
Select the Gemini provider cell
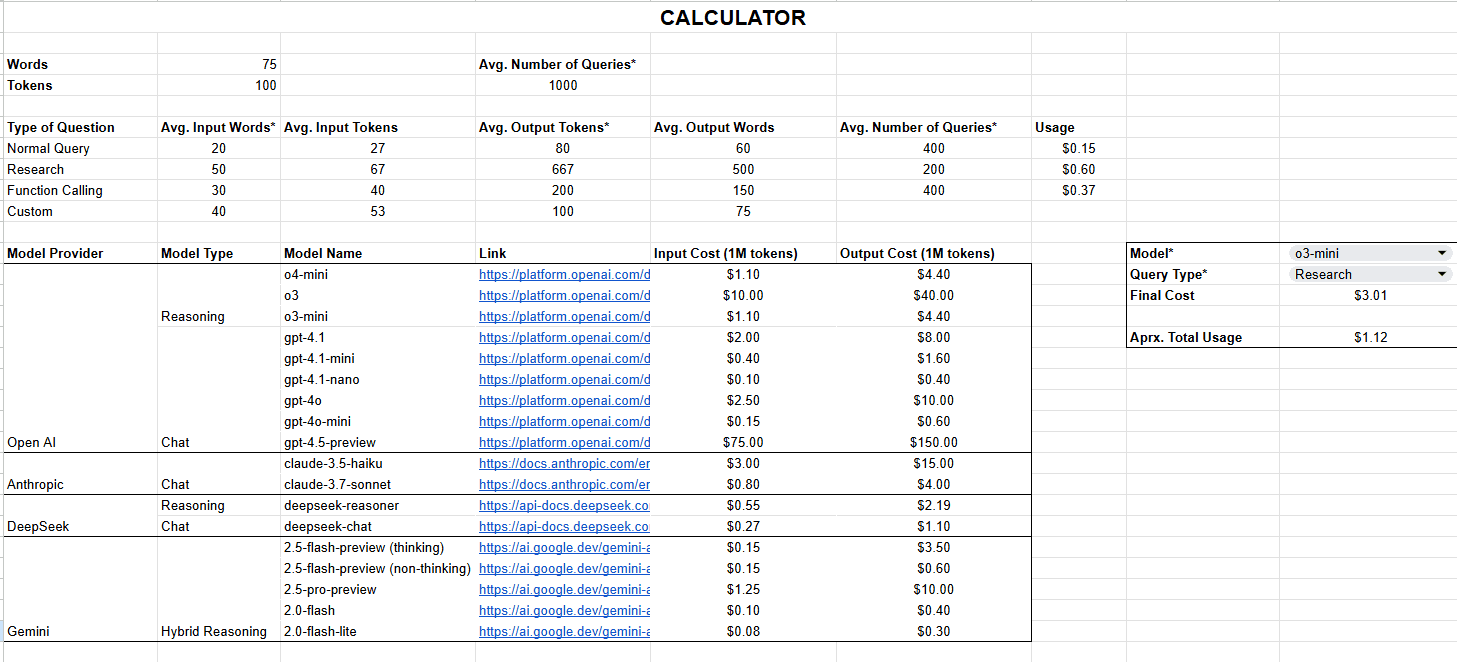click(28, 631)
